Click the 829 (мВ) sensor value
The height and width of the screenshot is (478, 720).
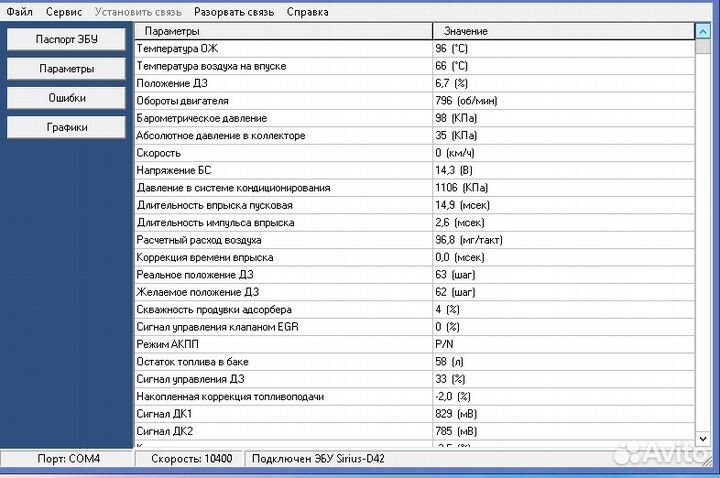[x=456, y=414]
